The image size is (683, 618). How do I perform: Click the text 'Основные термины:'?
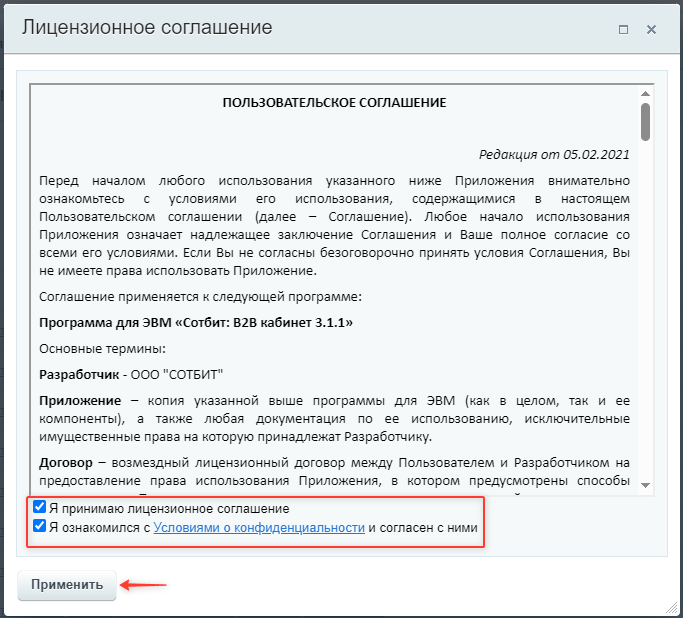tap(102, 349)
